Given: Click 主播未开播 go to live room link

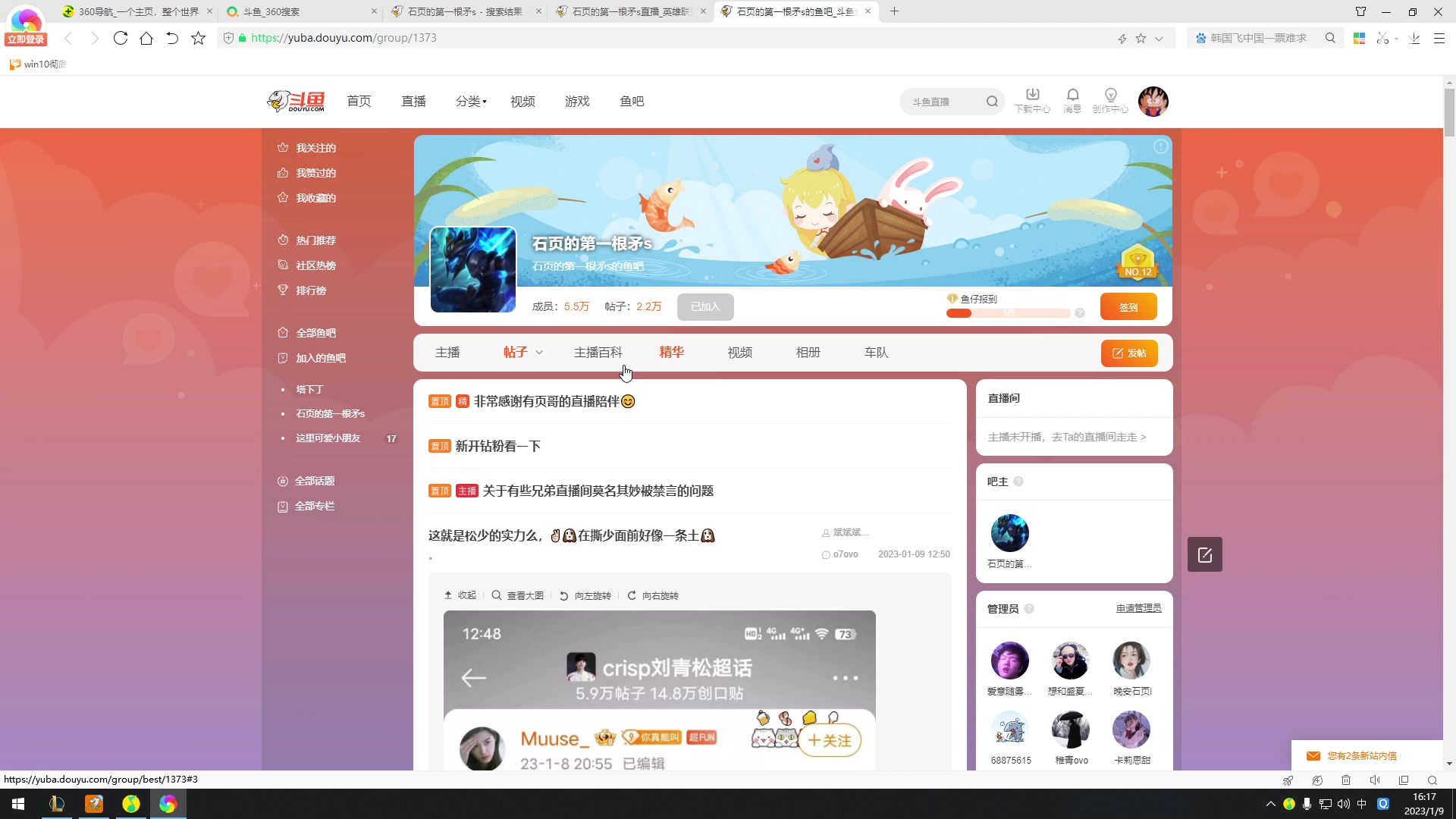Looking at the screenshot, I should (1067, 438).
